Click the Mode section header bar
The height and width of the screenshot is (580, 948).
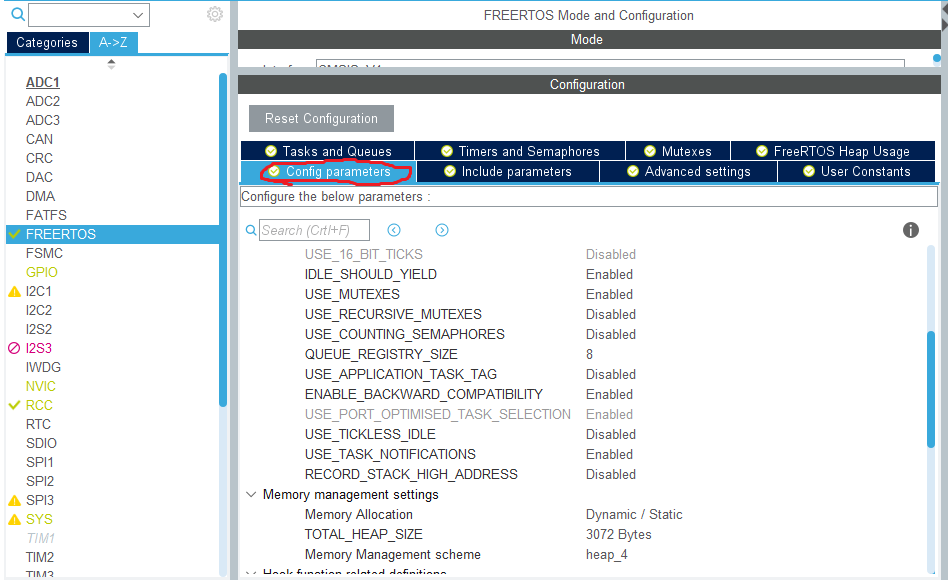click(x=589, y=39)
